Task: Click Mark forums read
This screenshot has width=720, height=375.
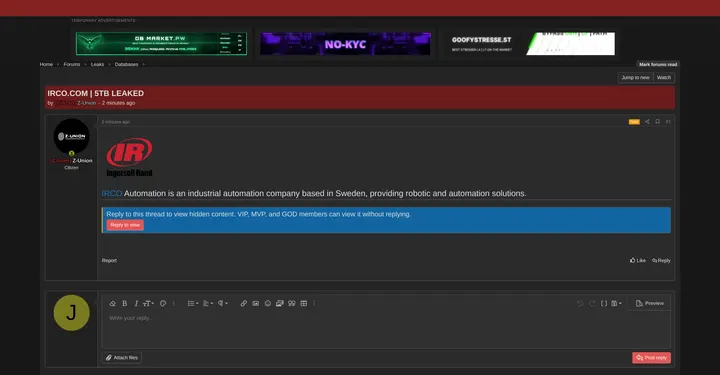Action: pos(658,64)
